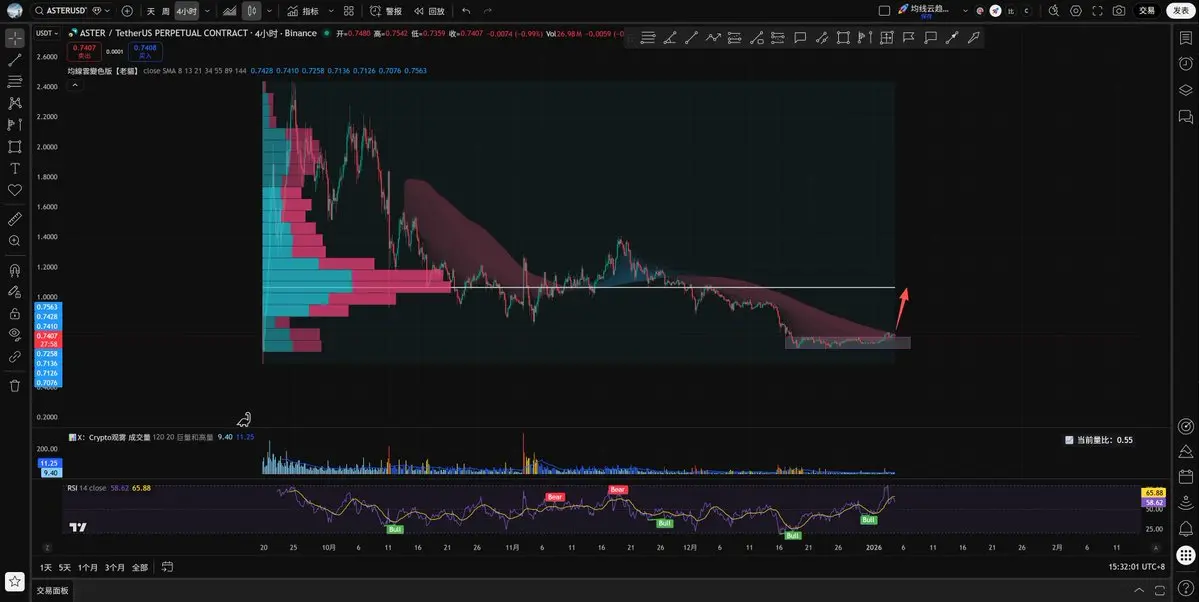Image resolution: width=1199 pixels, height=602 pixels.
Task: Select the 4小时 timeframe
Action: click(187, 11)
